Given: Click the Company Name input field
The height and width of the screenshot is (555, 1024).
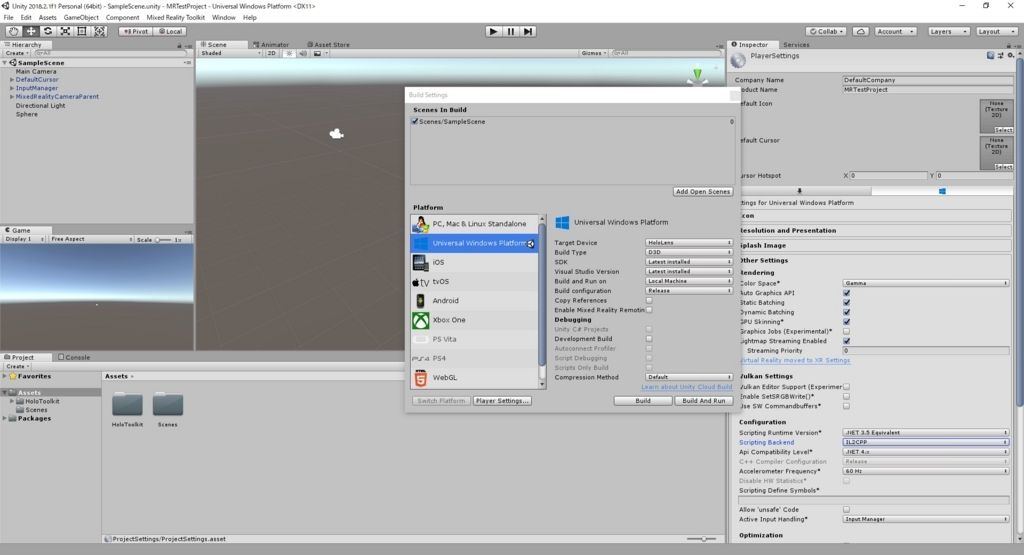Looking at the screenshot, I should click(928, 80).
